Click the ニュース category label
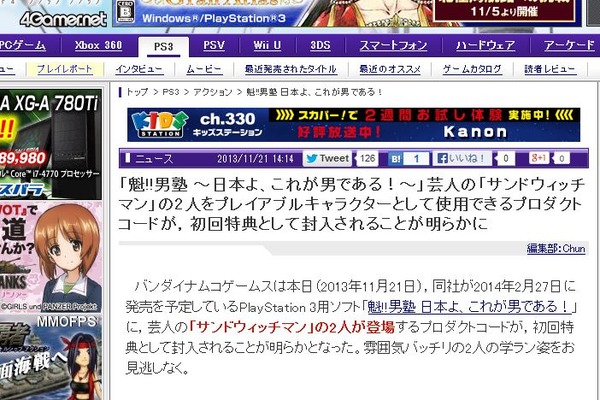Image resolution: width=600 pixels, height=400 pixels. (x=154, y=159)
